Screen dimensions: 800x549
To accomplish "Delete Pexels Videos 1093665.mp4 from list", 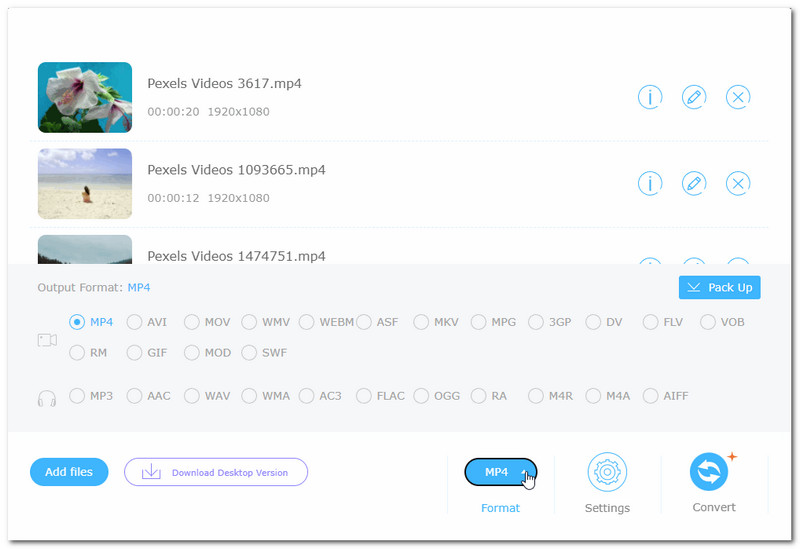I will coord(737,183).
